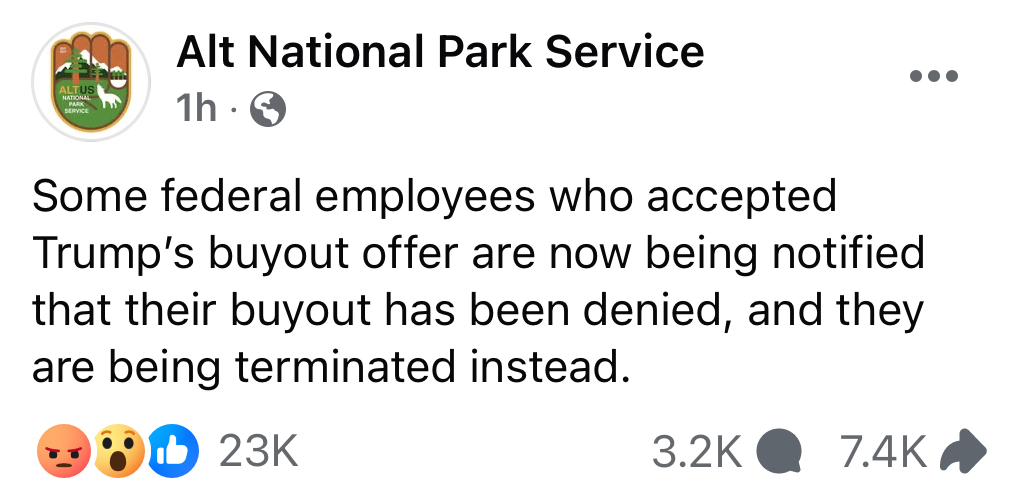Viewport: 1020px width, 501px height.
Task: Click the public globe audience icon
Action: 268,109
